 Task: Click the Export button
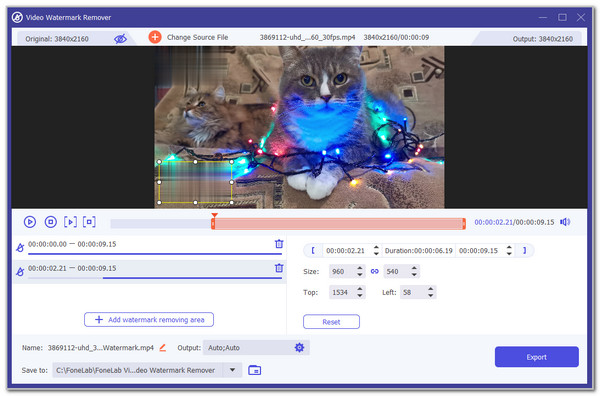point(536,357)
